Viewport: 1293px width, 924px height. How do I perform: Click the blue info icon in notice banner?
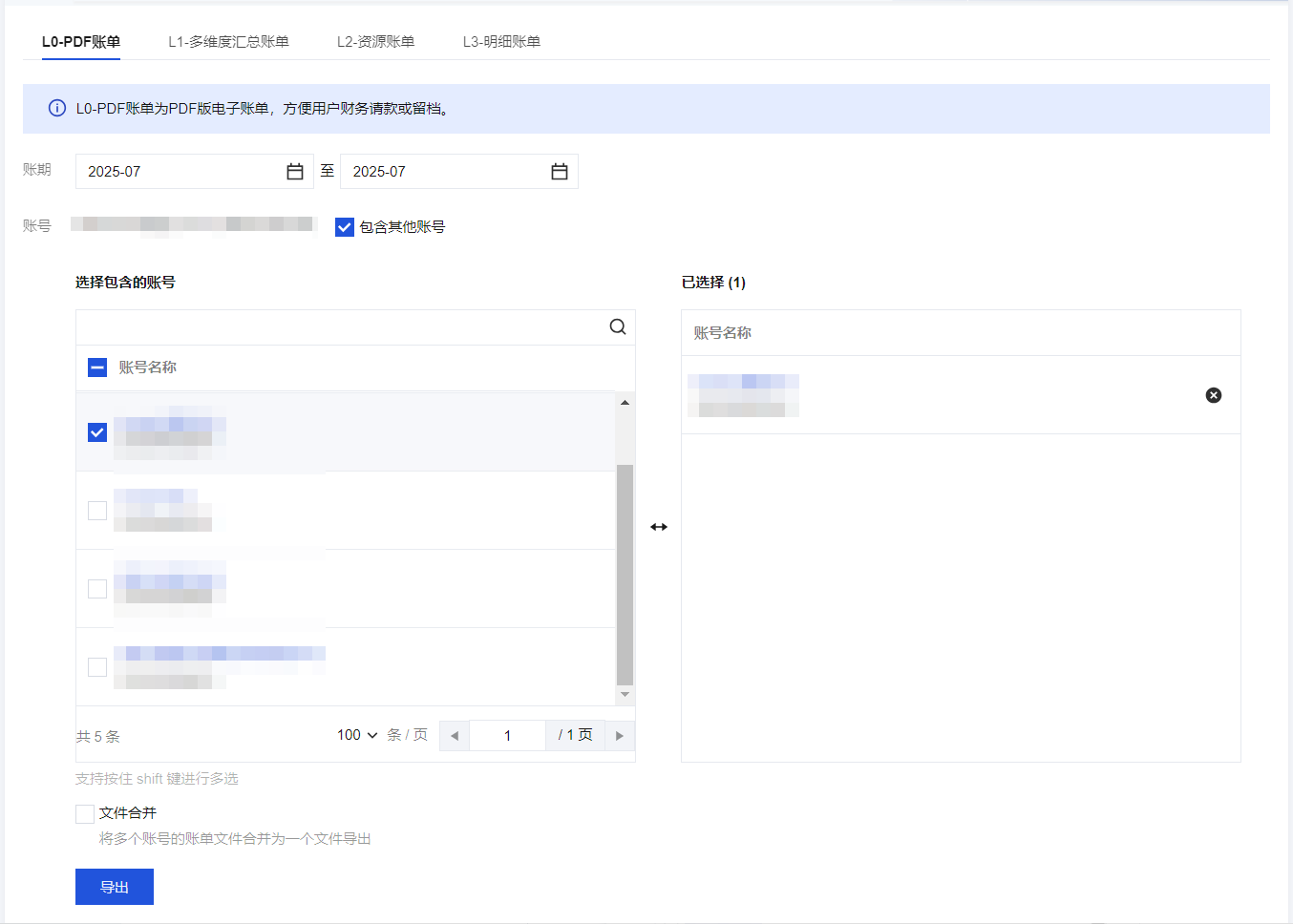coord(57,109)
